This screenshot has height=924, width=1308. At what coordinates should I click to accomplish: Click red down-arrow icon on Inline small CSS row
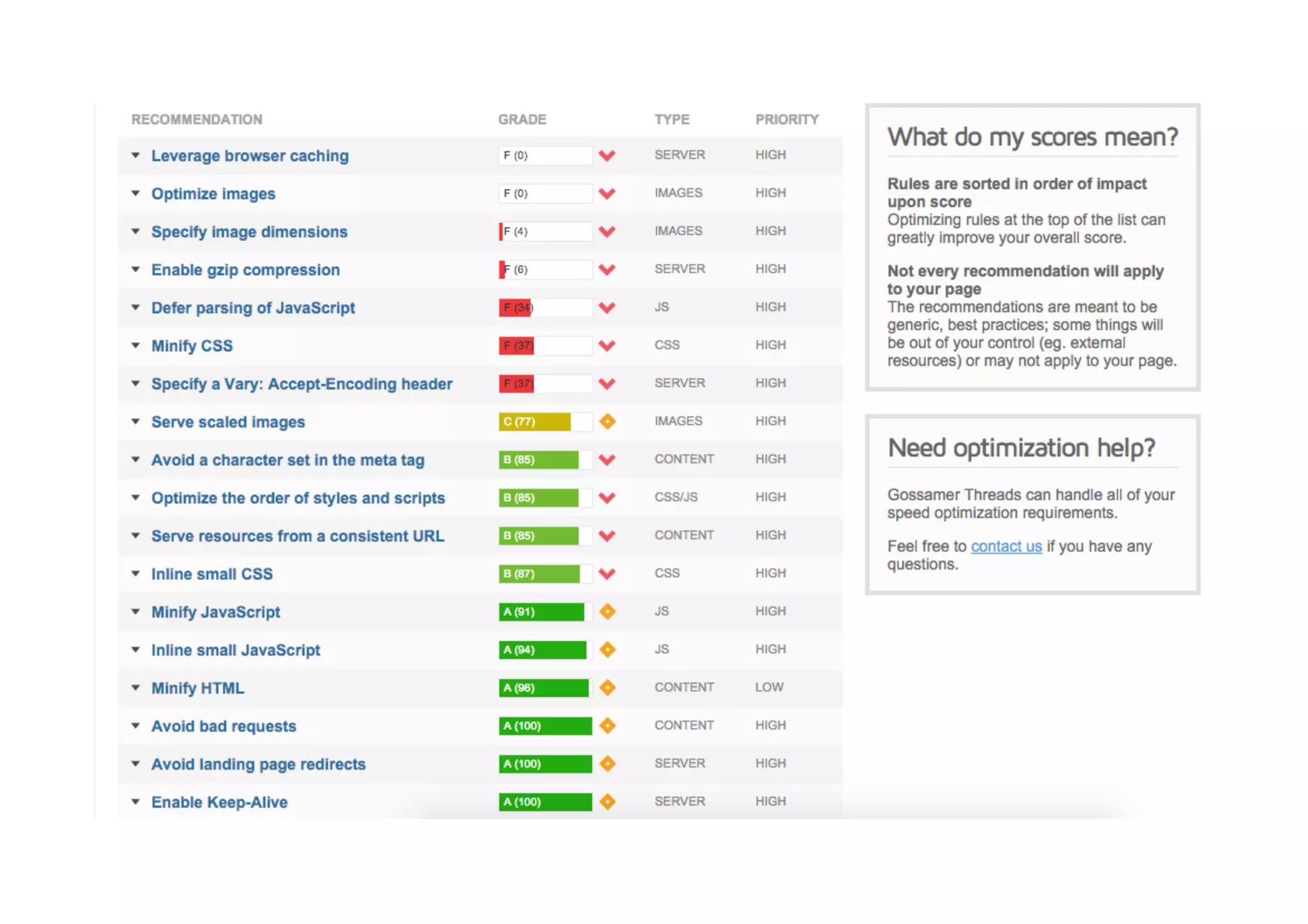click(607, 573)
